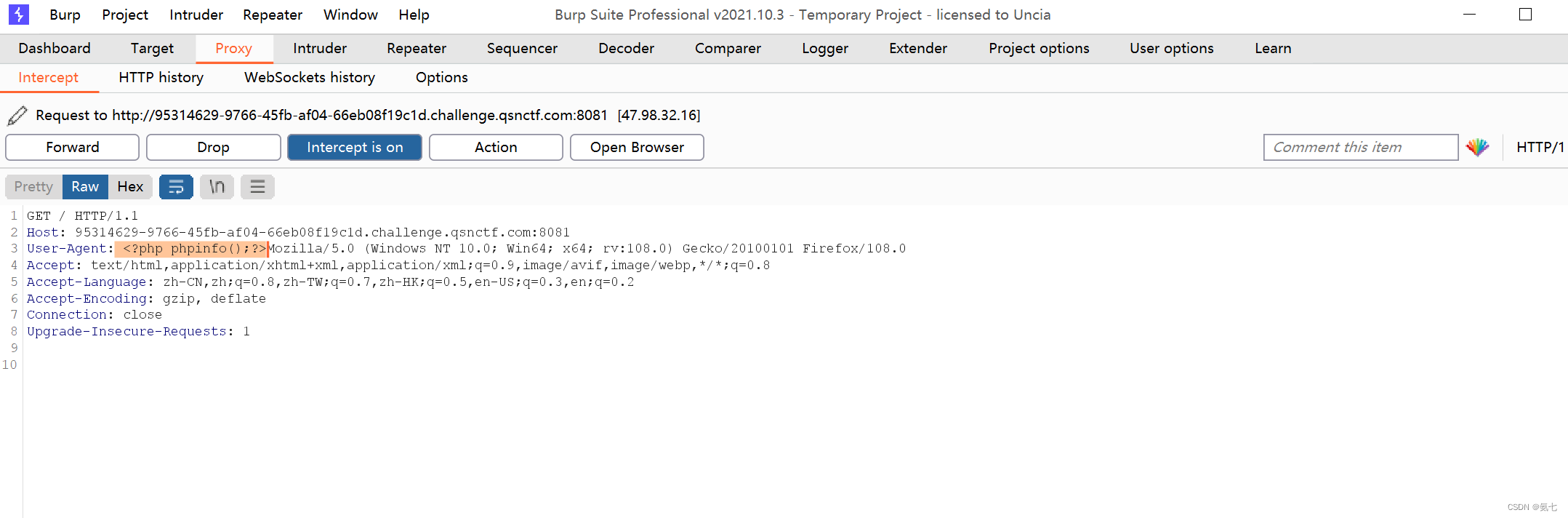Open the Help menu
This screenshot has height=518, width=1568.
coord(414,15)
